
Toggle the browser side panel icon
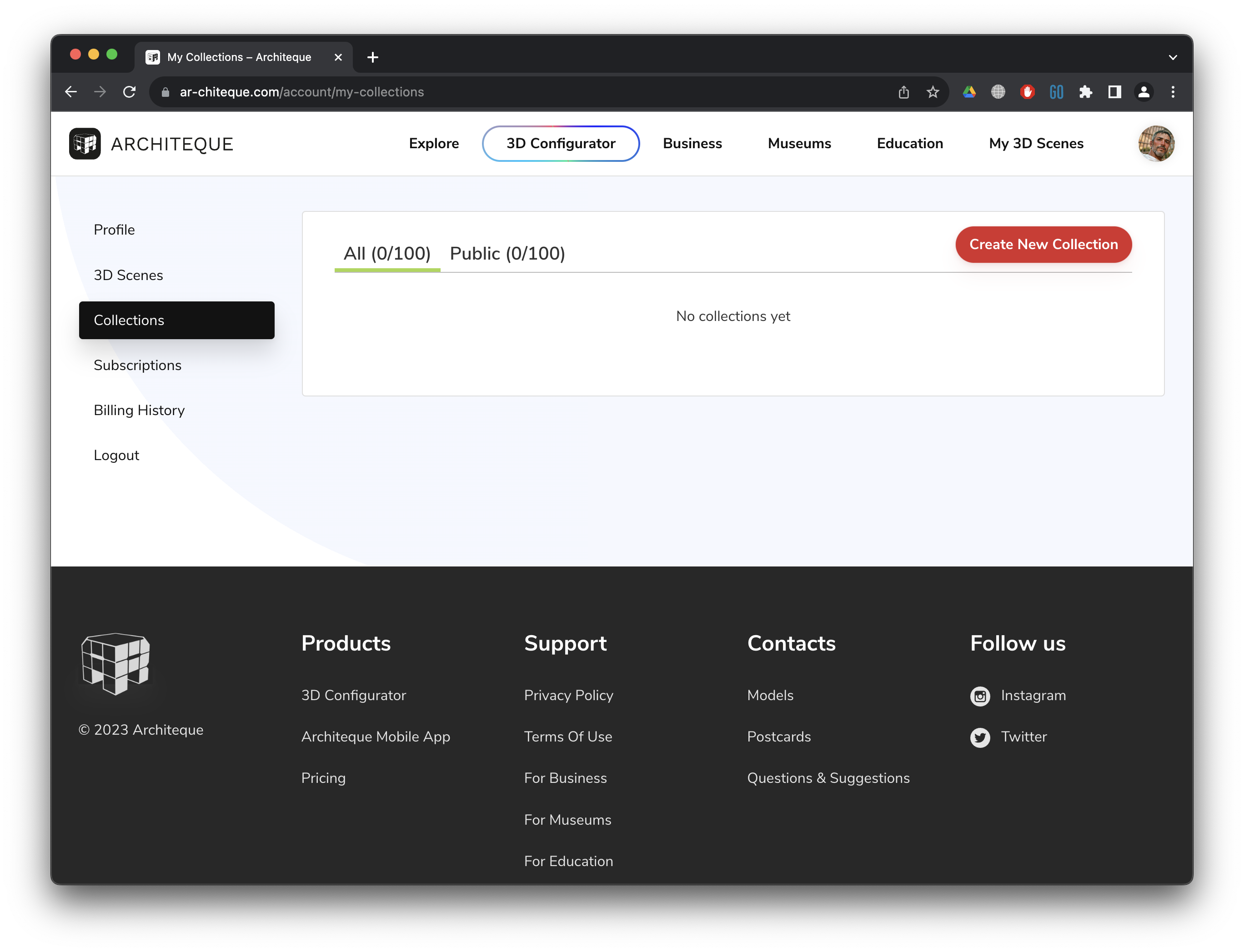[x=1114, y=92]
